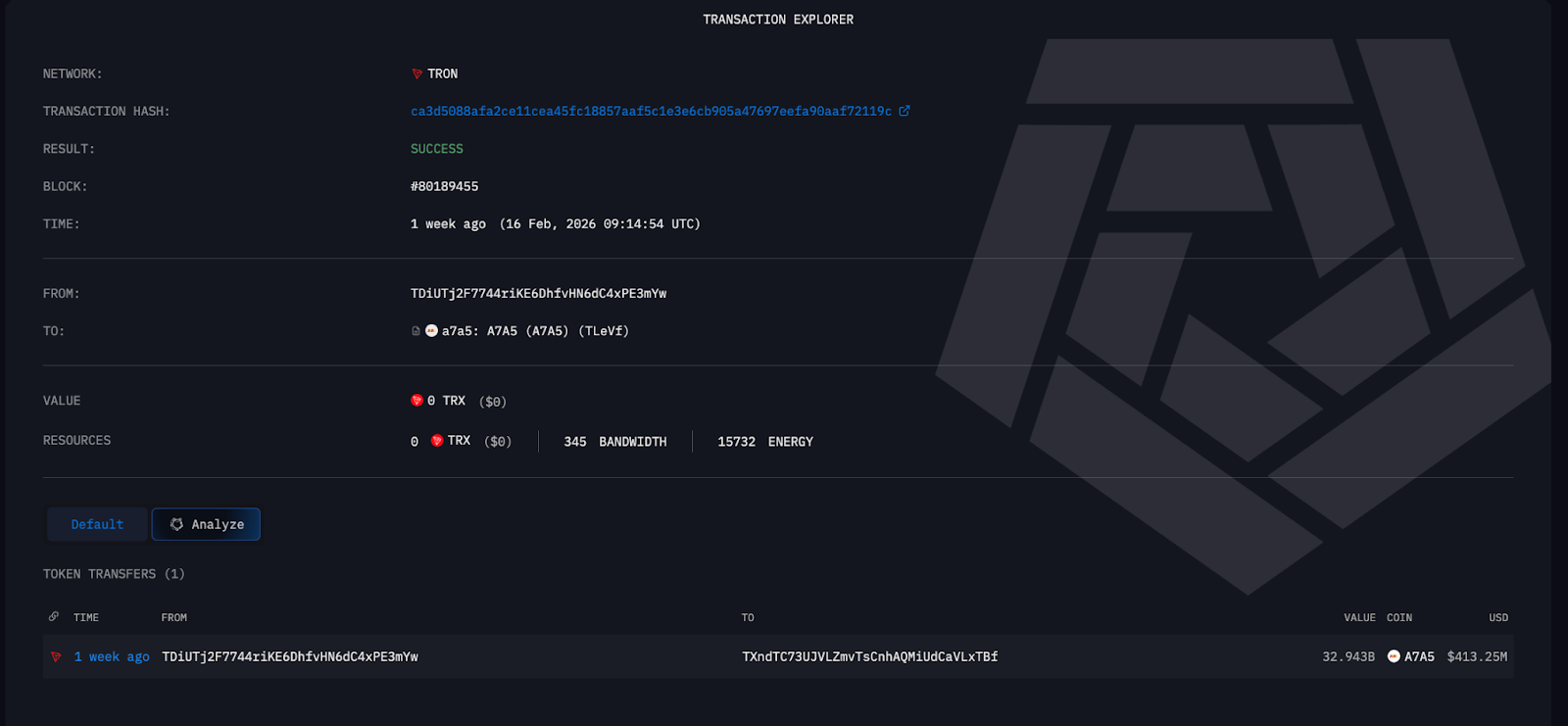Click the USD column header
Image resolution: width=1568 pixels, height=726 pixels.
pyautogui.click(x=1498, y=617)
